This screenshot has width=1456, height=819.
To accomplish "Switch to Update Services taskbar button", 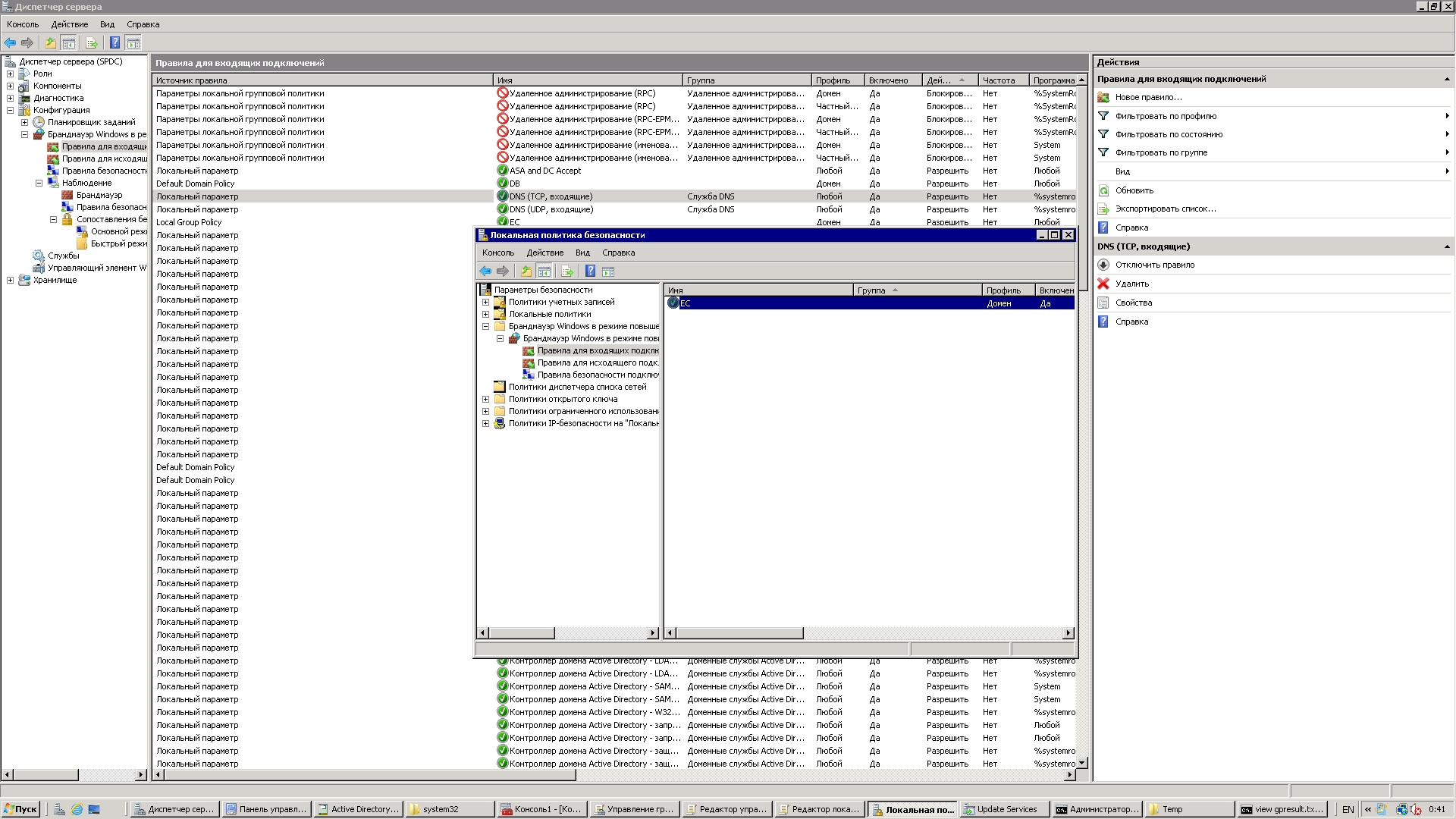I will pyautogui.click(x=1004, y=809).
